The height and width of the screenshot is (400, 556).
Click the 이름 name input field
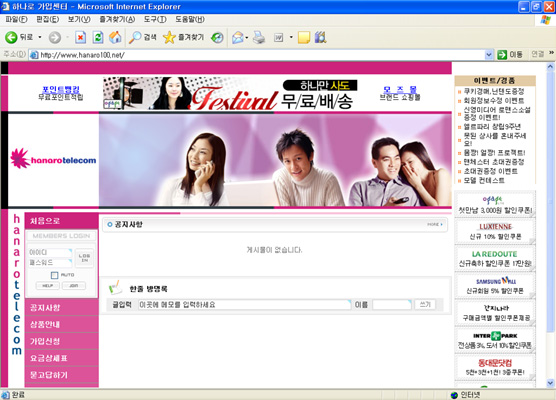coord(392,305)
